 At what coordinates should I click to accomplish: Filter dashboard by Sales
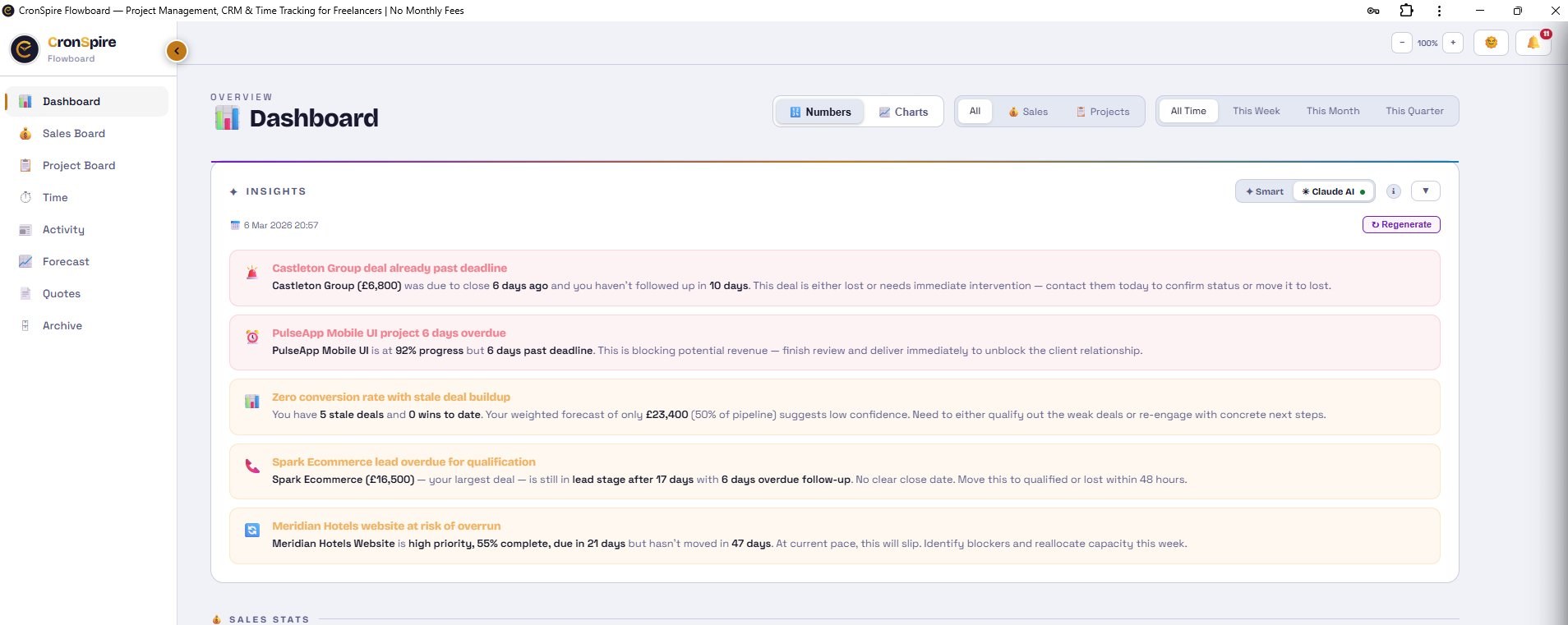1028,112
